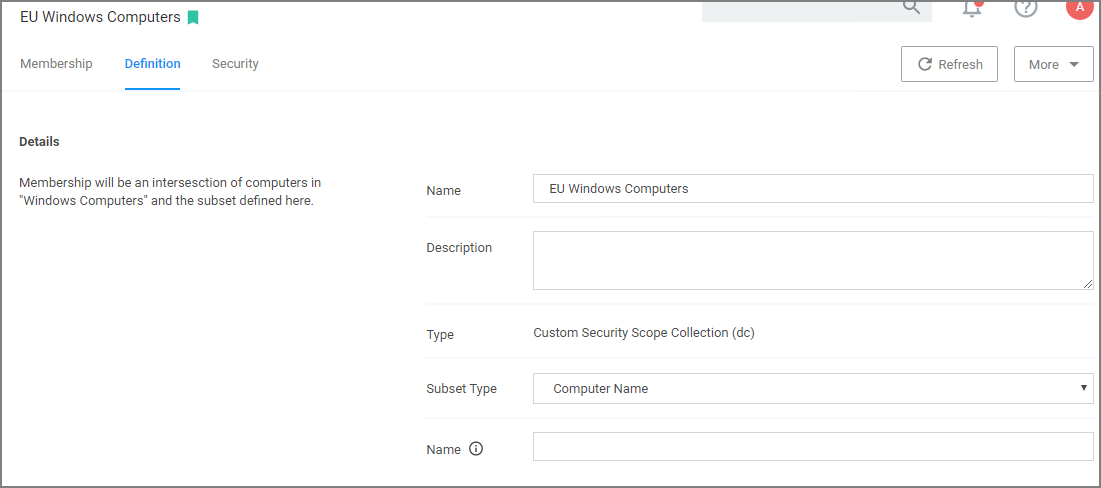Click the top search box
The width and height of the screenshot is (1101, 488).
[x=800, y=9]
